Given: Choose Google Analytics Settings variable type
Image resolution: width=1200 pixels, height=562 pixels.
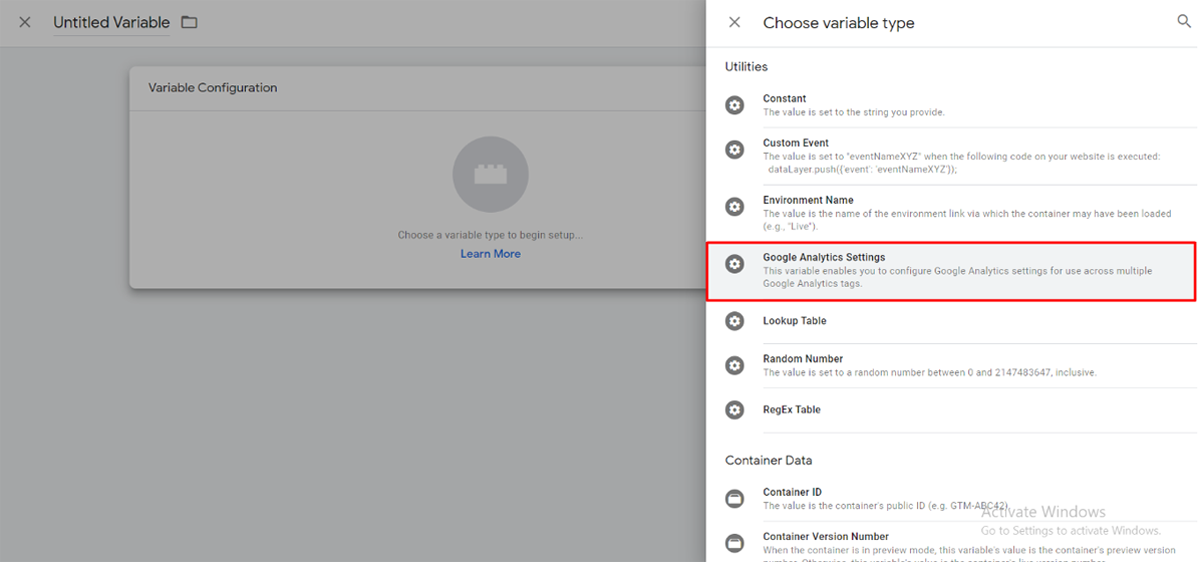Looking at the screenshot, I should [x=951, y=271].
